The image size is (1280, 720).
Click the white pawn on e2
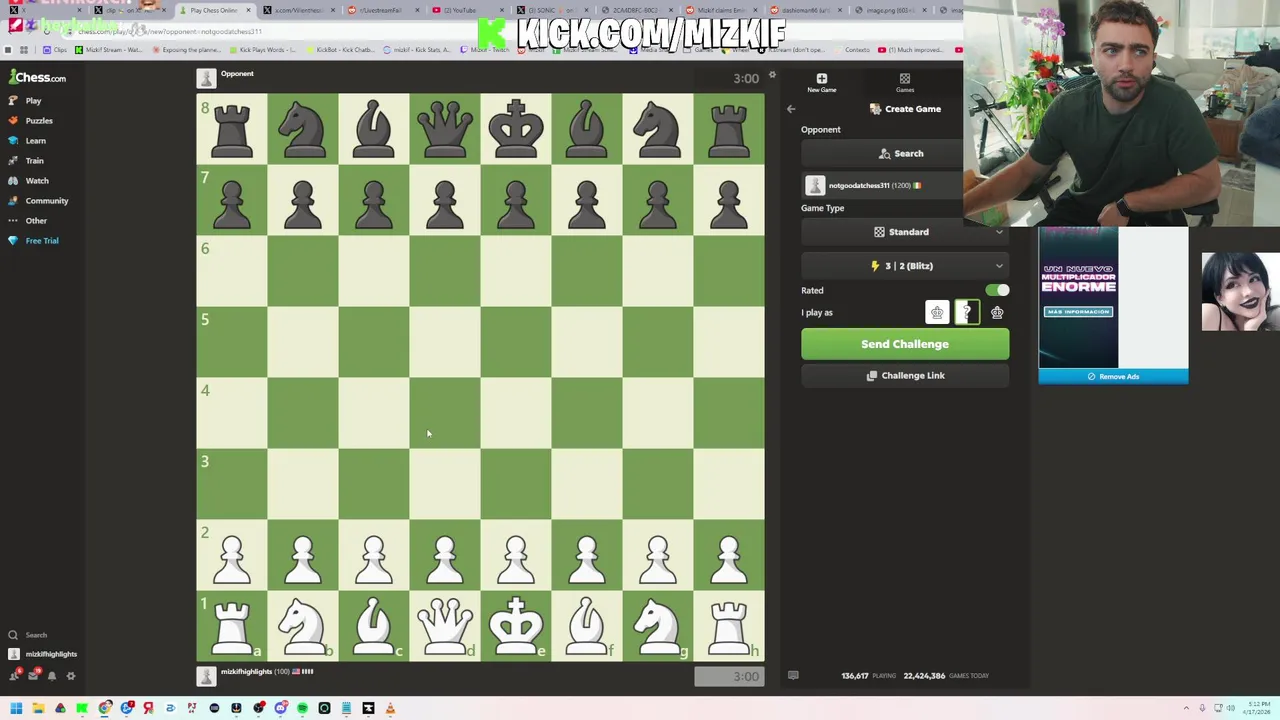coord(516,556)
